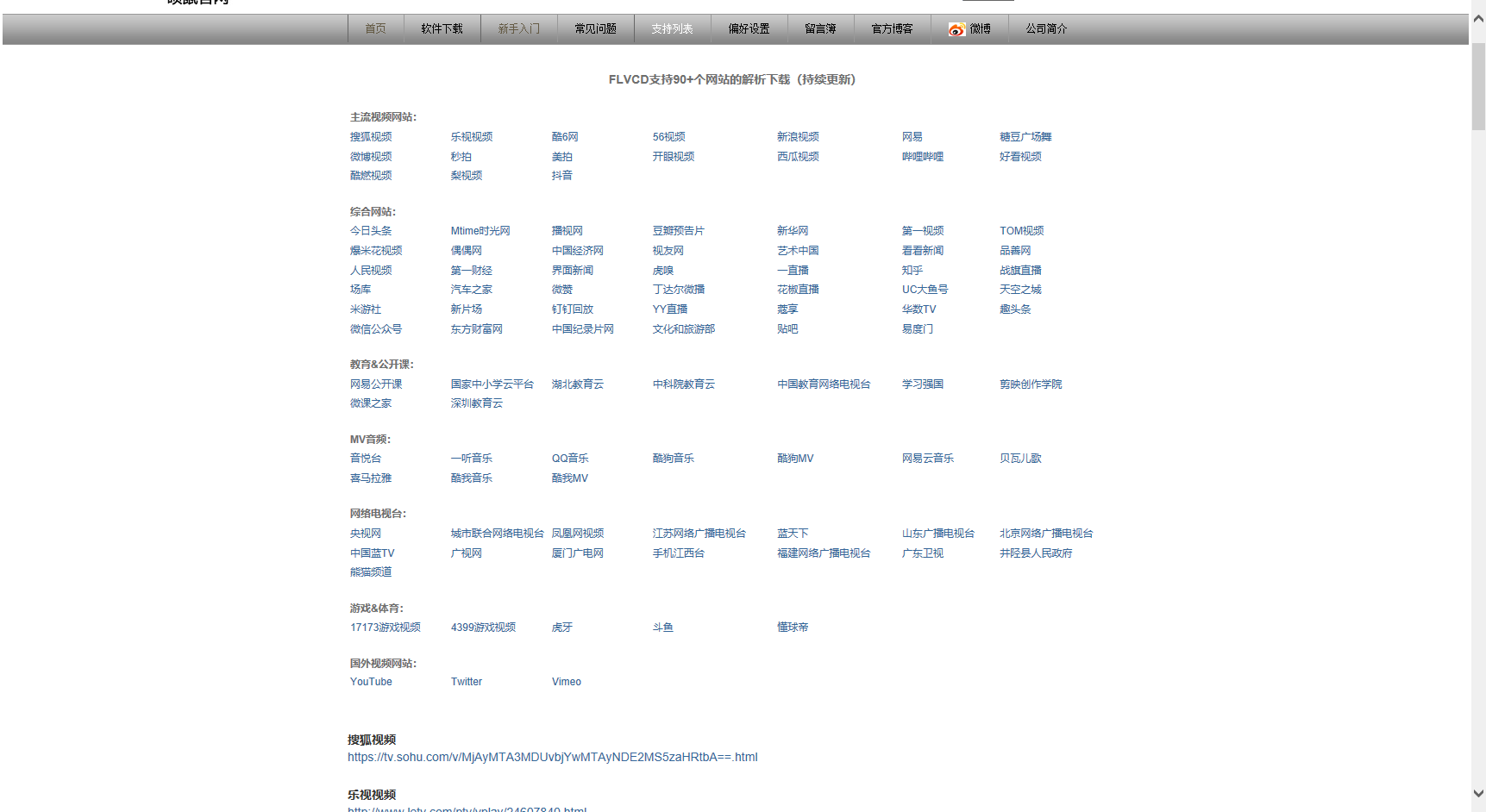Open the 爆米花视频 link
Screen dimensions: 1486x812
(x=376, y=251)
